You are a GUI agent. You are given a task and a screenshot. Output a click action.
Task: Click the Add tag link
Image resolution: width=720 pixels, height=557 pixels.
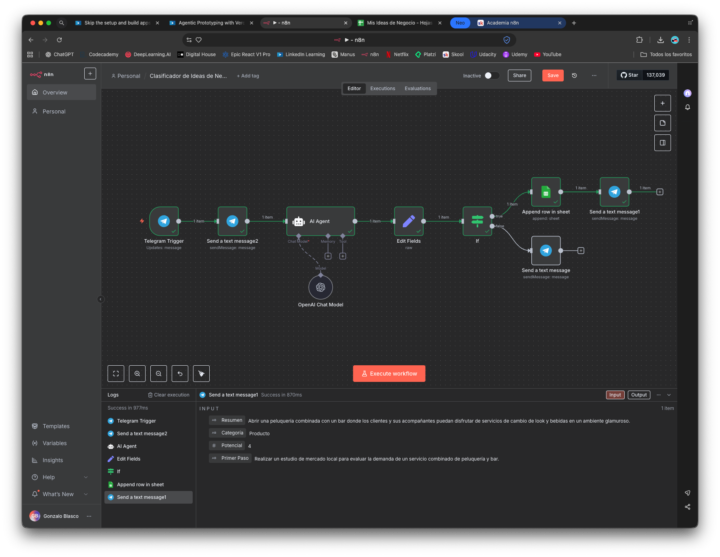[248, 76]
